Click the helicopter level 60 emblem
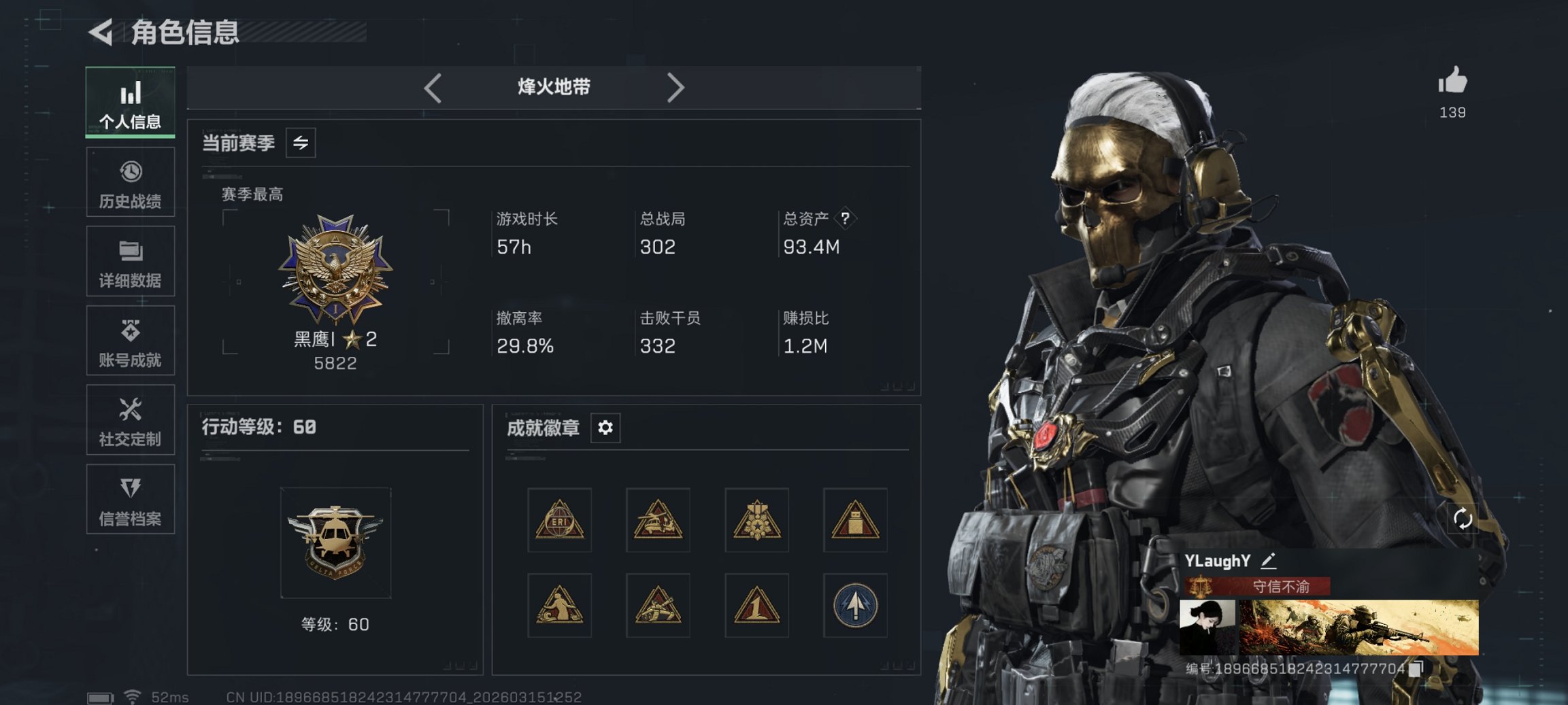This screenshot has width=1568, height=705. click(335, 543)
